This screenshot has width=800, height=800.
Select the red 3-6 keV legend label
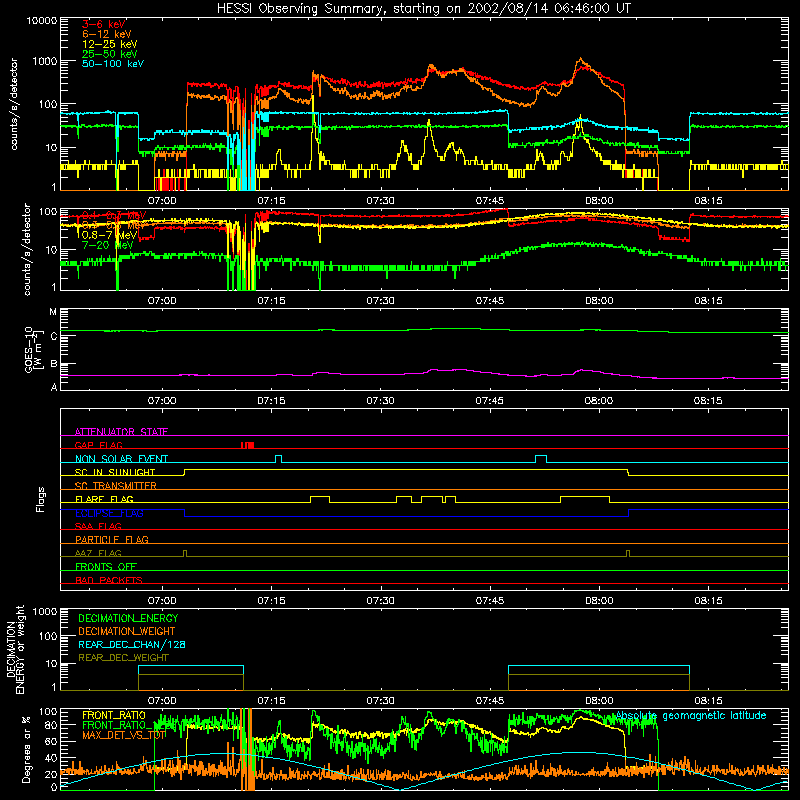point(104,24)
